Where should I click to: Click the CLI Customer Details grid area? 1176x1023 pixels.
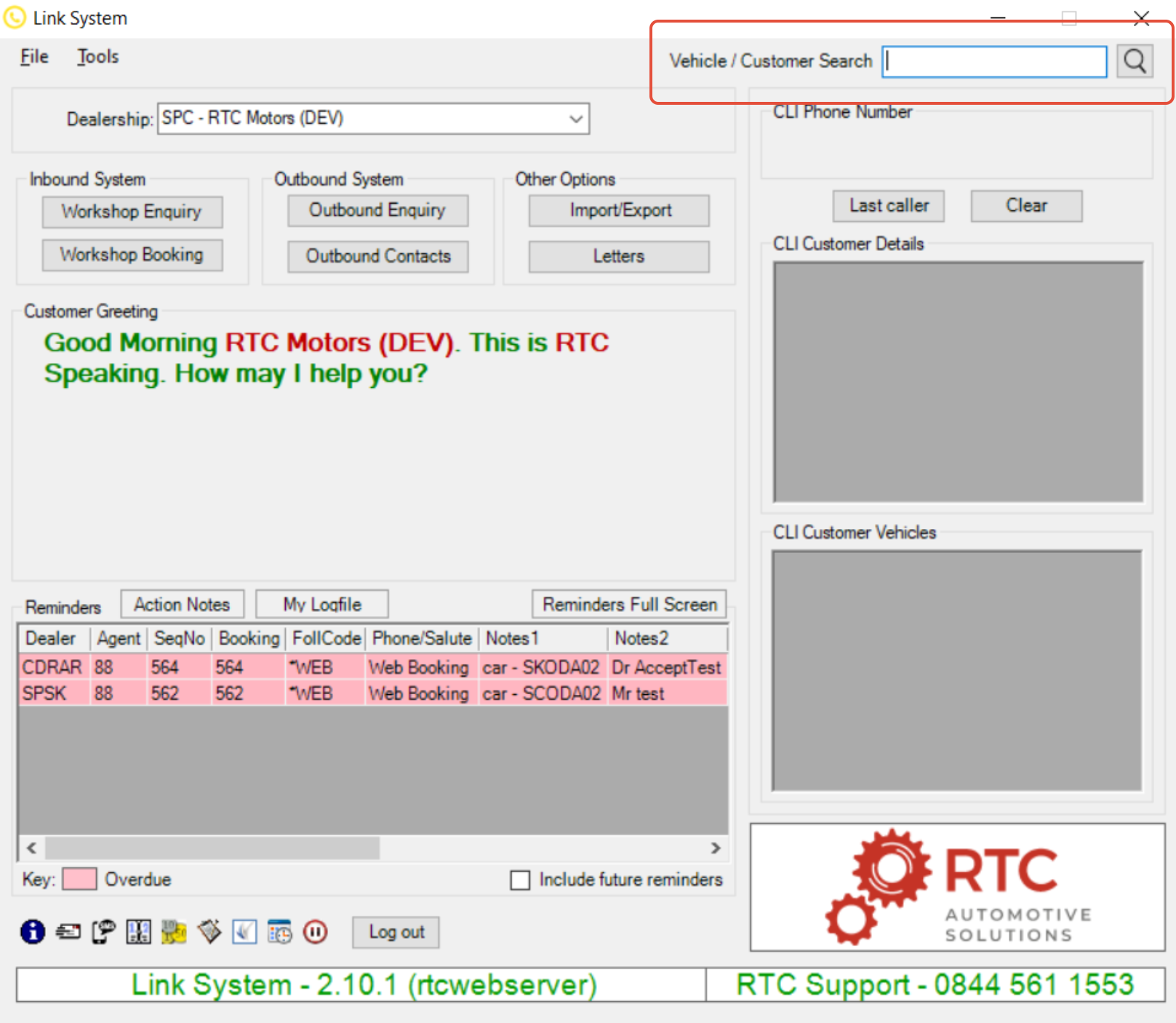coord(958,382)
